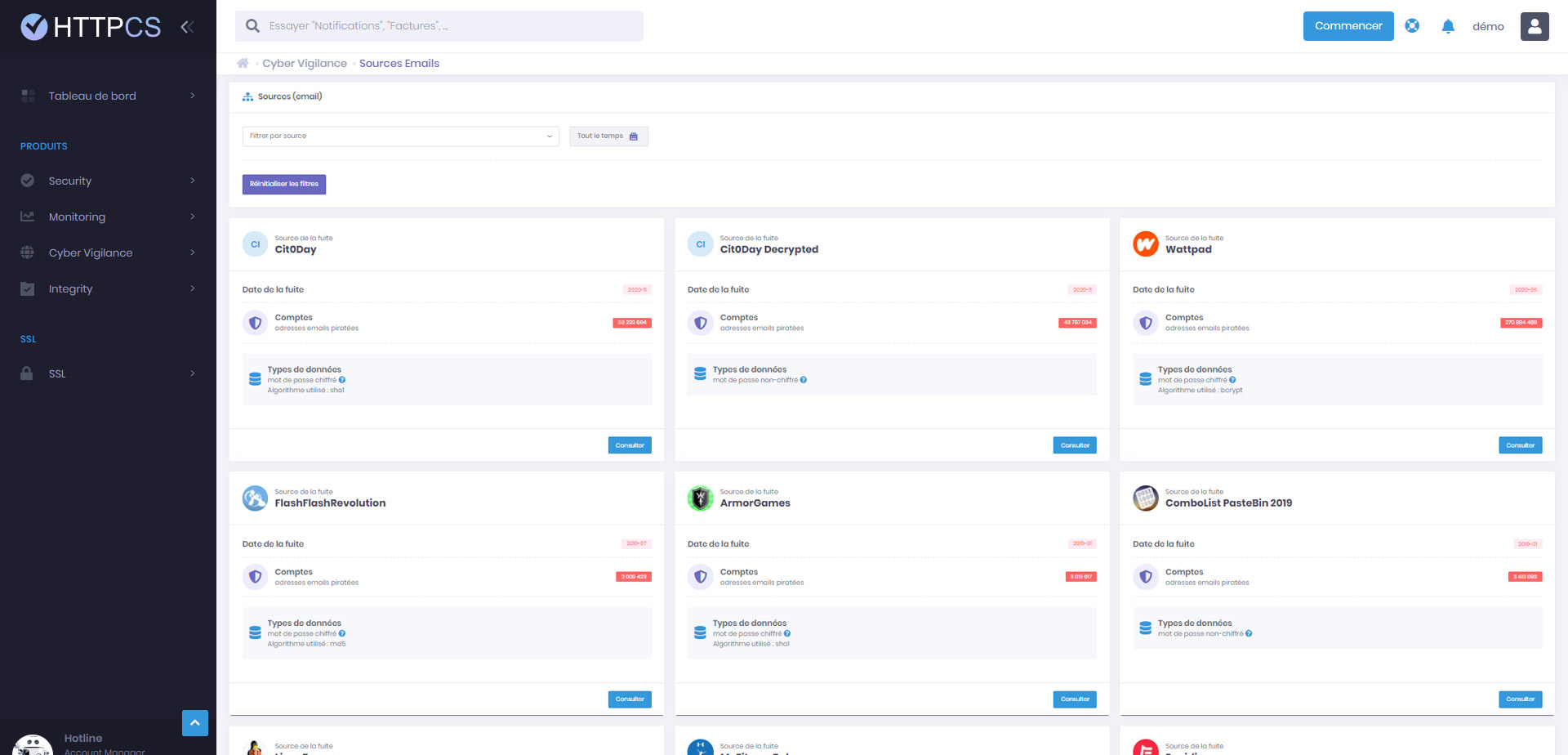
Task: Open the Monitoring menu item
Action: click(x=108, y=217)
